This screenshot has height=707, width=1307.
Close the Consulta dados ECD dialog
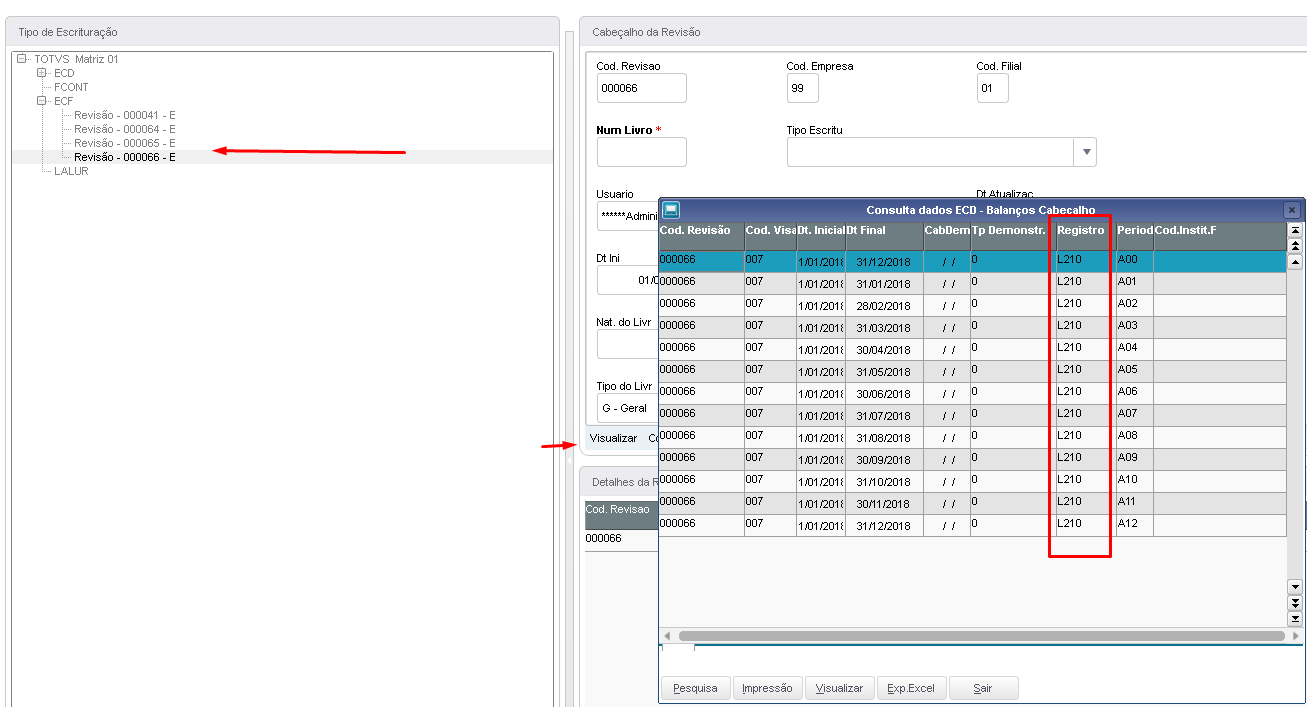(1291, 210)
